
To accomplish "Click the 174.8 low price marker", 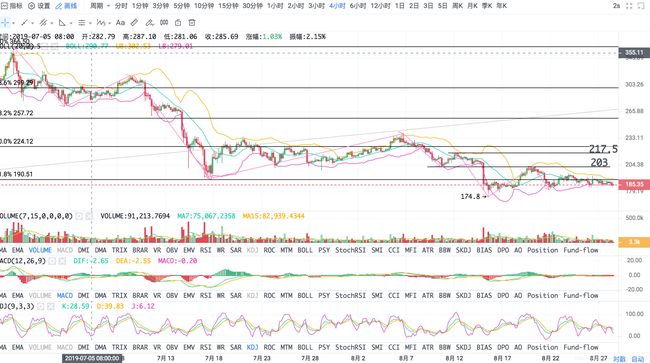I will [473, 196].
